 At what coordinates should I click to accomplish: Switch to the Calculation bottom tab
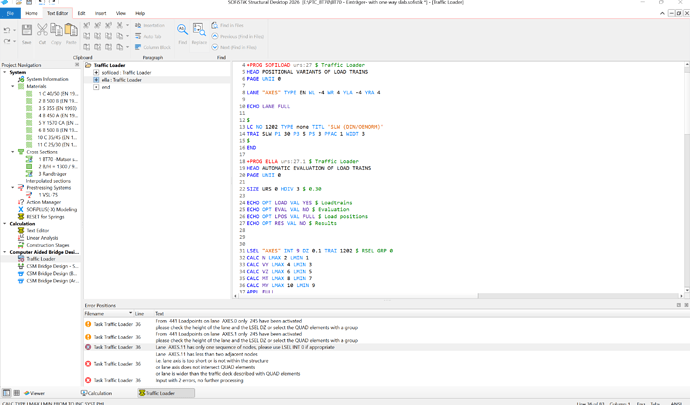(x=97, y=393)
